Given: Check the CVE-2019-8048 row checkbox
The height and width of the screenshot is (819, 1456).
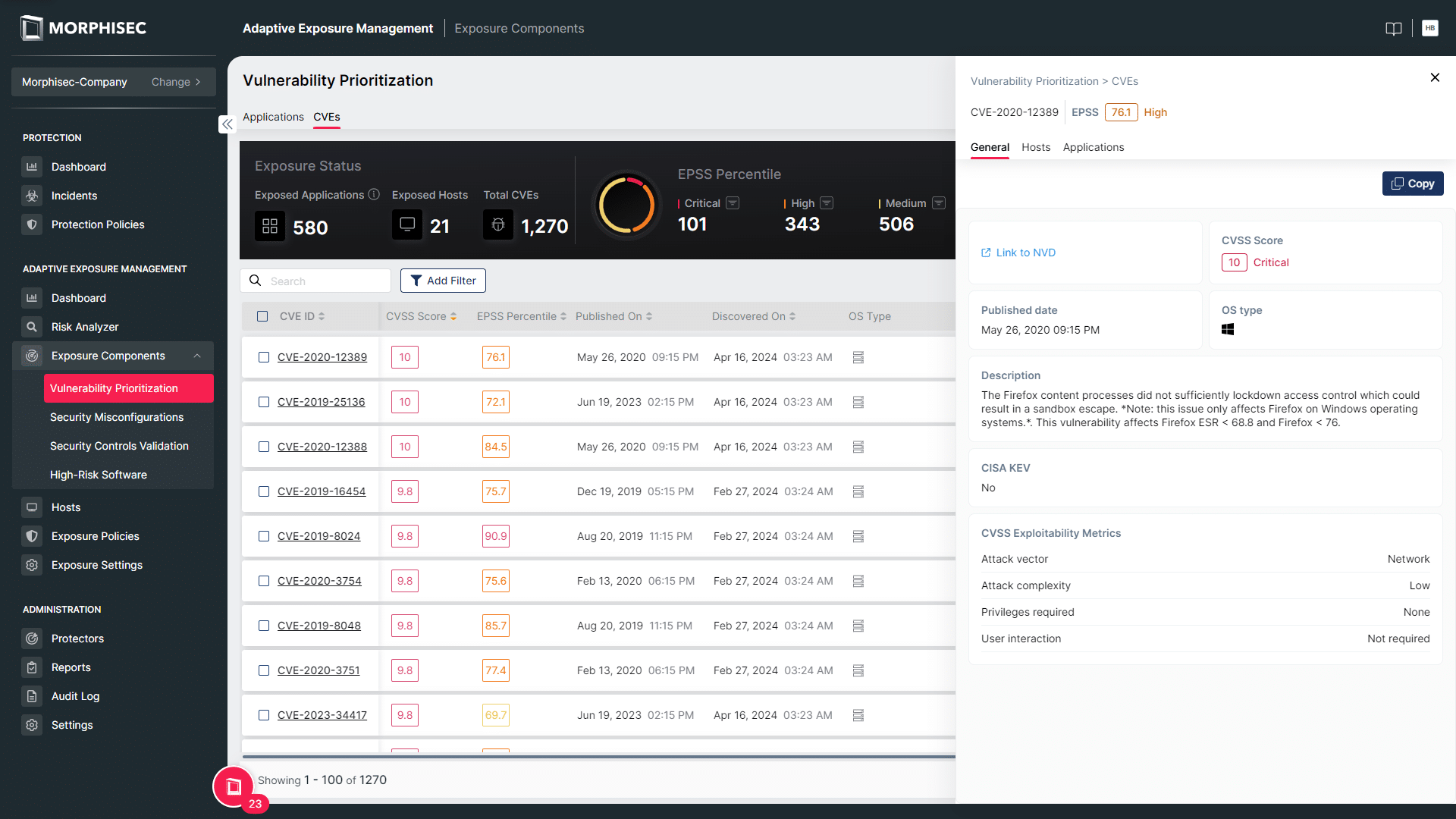Looking at the screenshot, I should click(264, 626).
